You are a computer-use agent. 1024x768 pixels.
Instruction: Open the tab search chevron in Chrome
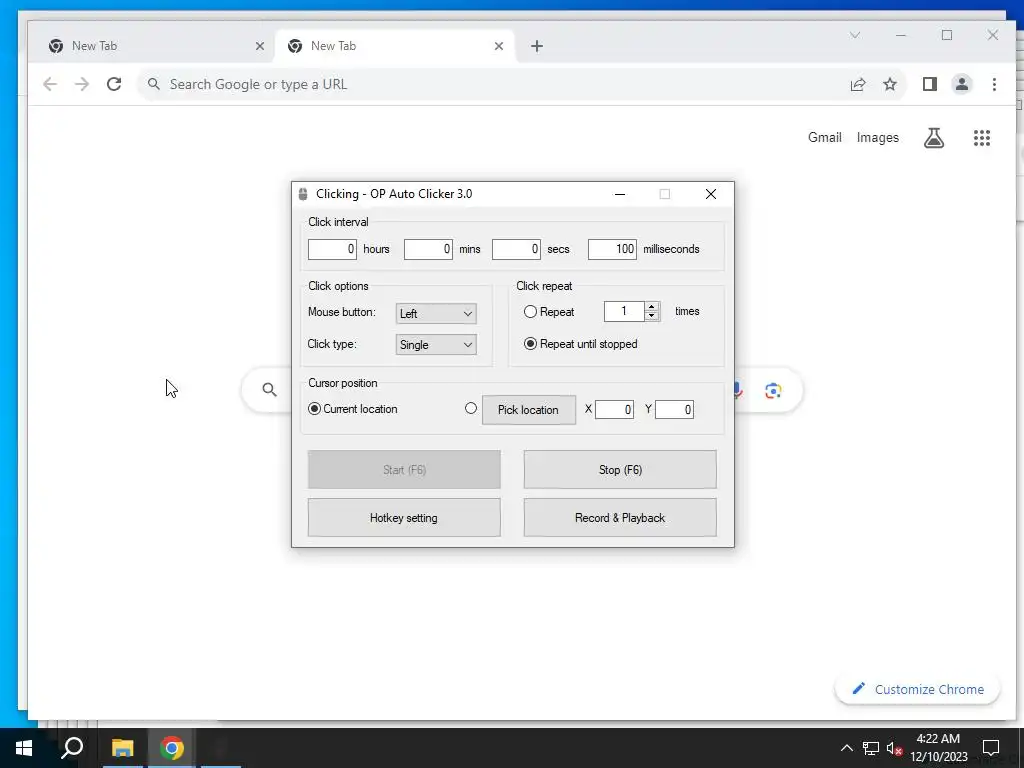click(x=855, y=35)
